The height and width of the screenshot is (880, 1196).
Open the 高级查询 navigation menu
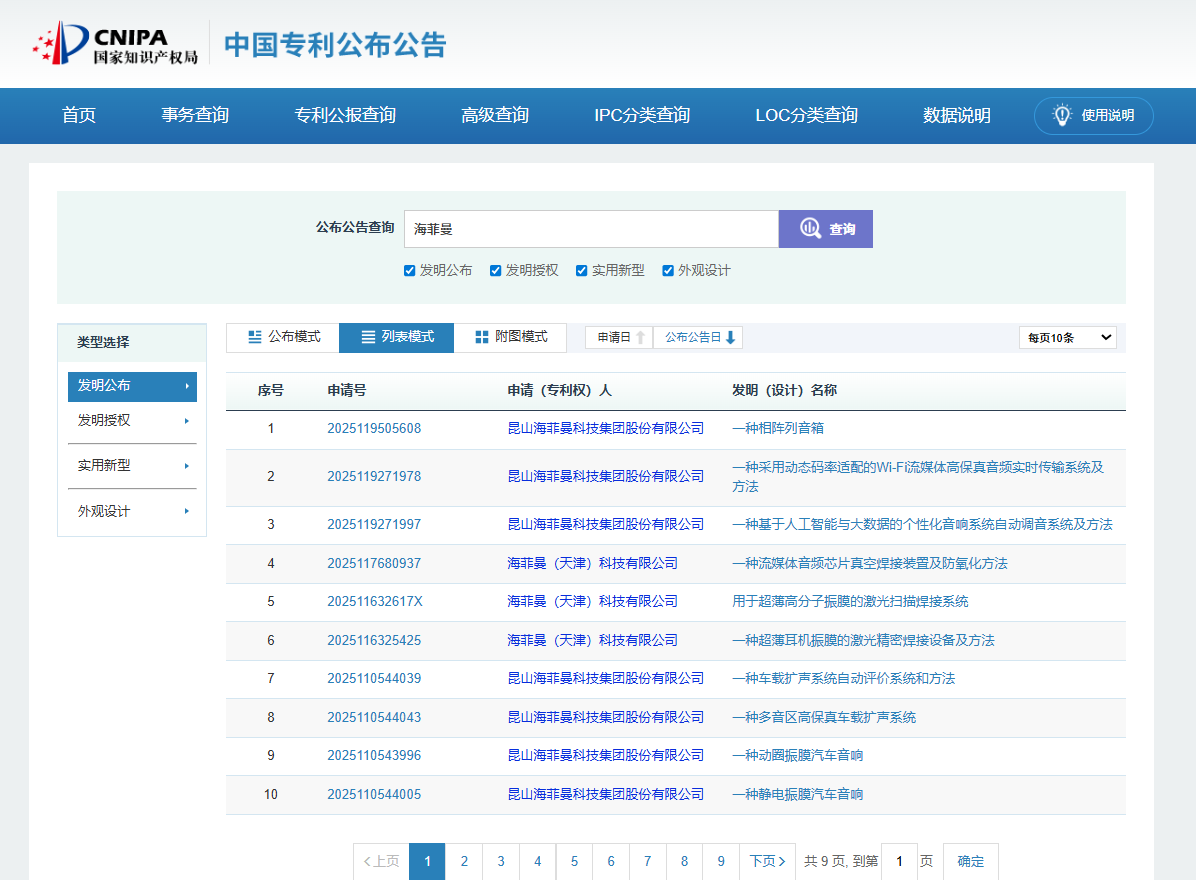[x=495, y=115]
